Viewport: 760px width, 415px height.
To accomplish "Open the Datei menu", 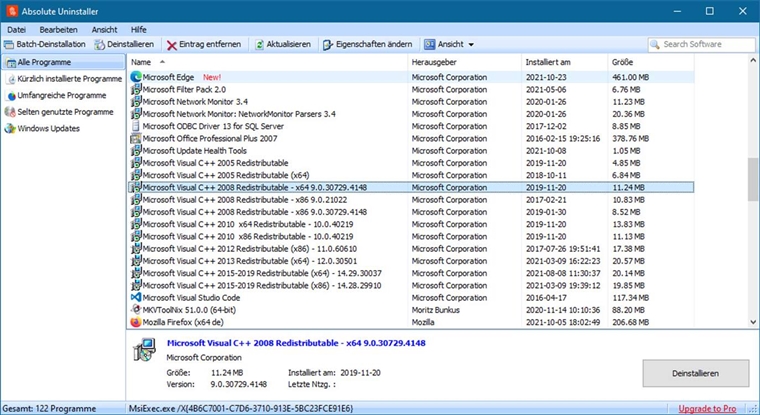I will click(x=16, y=30).
